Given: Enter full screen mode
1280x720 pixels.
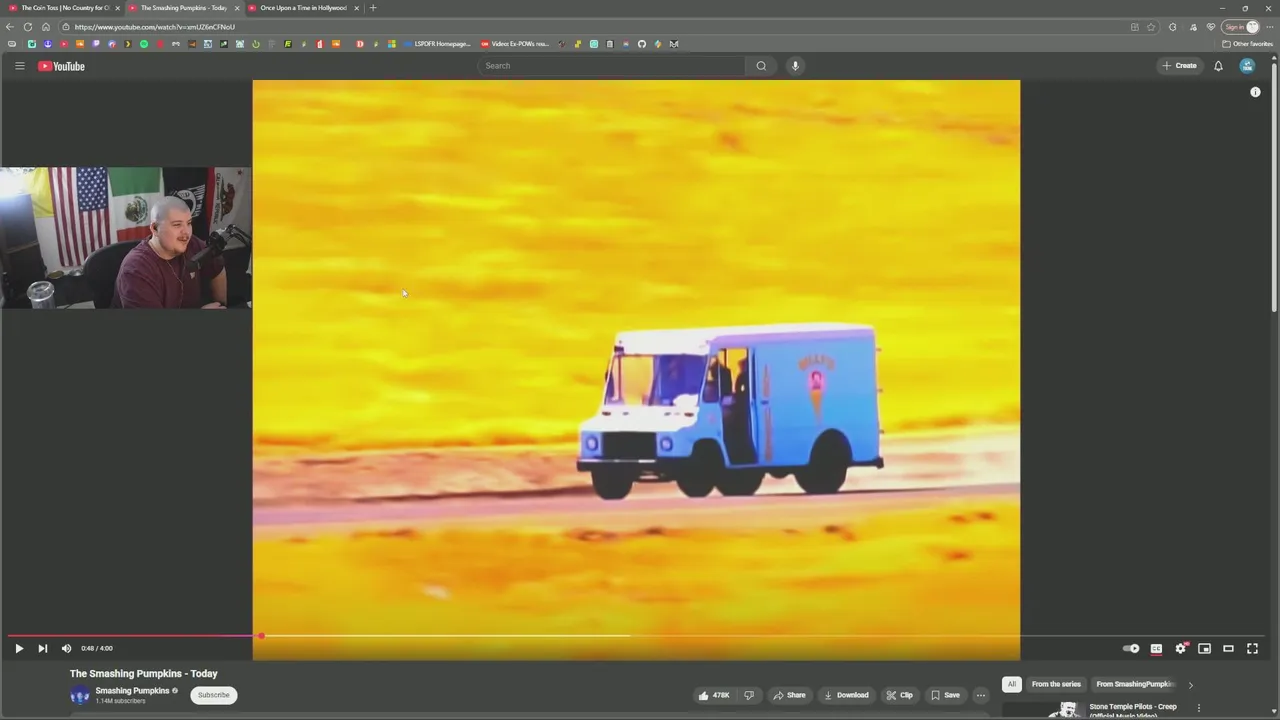Looking at the screenshot, I should coord(1252,648).
